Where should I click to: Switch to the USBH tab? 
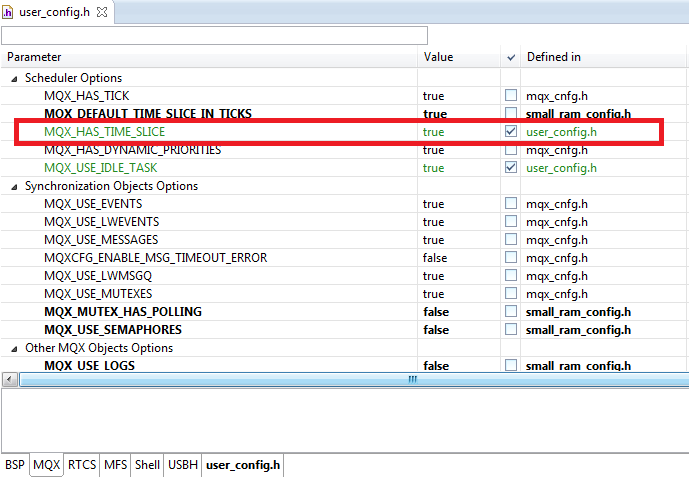183,465
